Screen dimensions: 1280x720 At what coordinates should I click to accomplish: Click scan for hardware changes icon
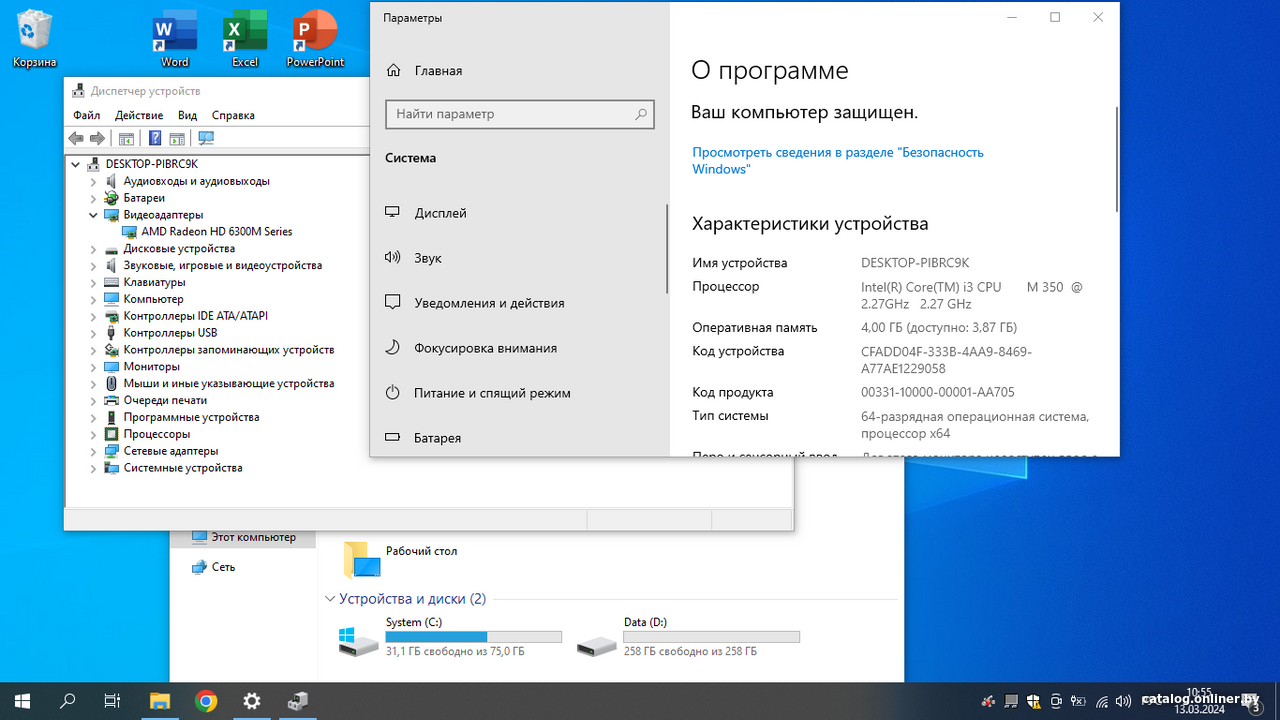(x=206, y=138)
